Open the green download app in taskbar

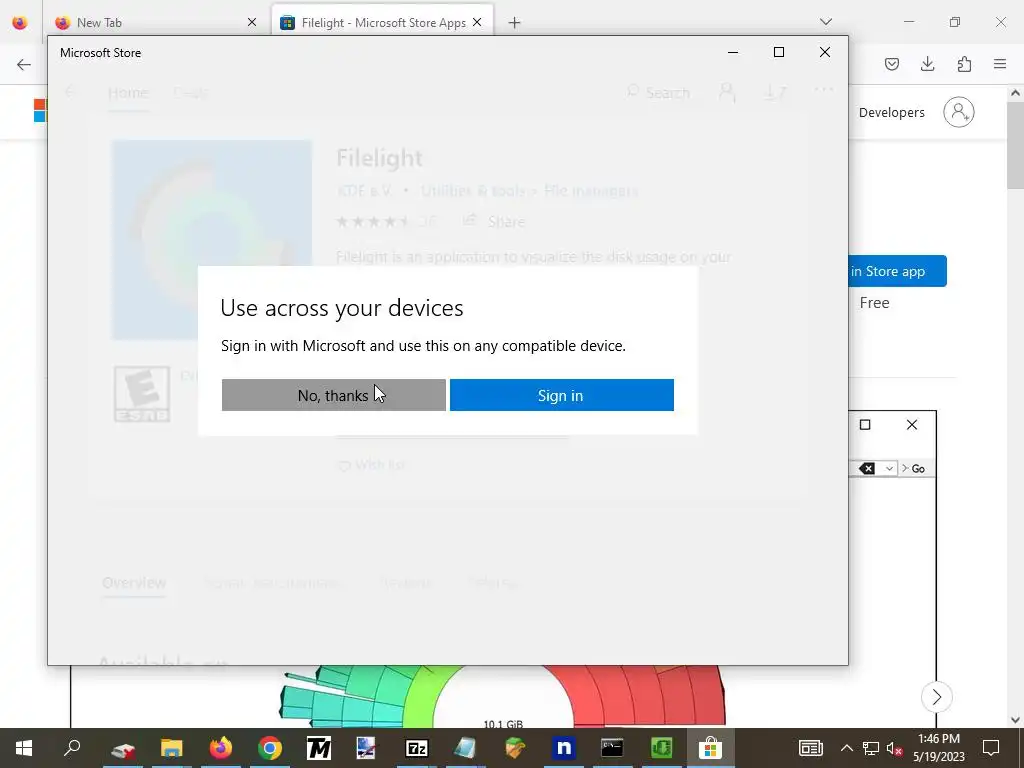(x=662, y=748)
